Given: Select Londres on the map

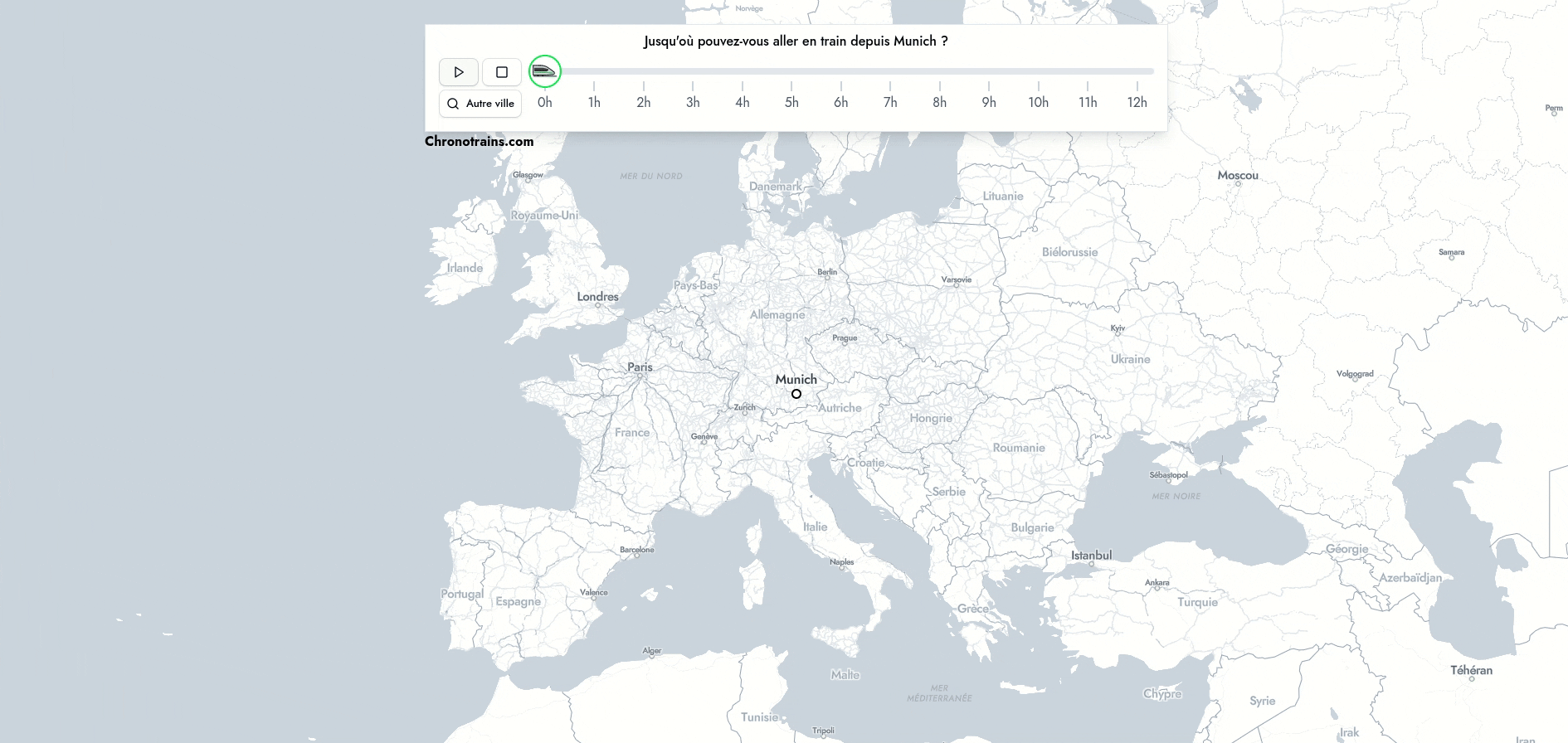Looking at the screenshot, I should tap(597, 297).
